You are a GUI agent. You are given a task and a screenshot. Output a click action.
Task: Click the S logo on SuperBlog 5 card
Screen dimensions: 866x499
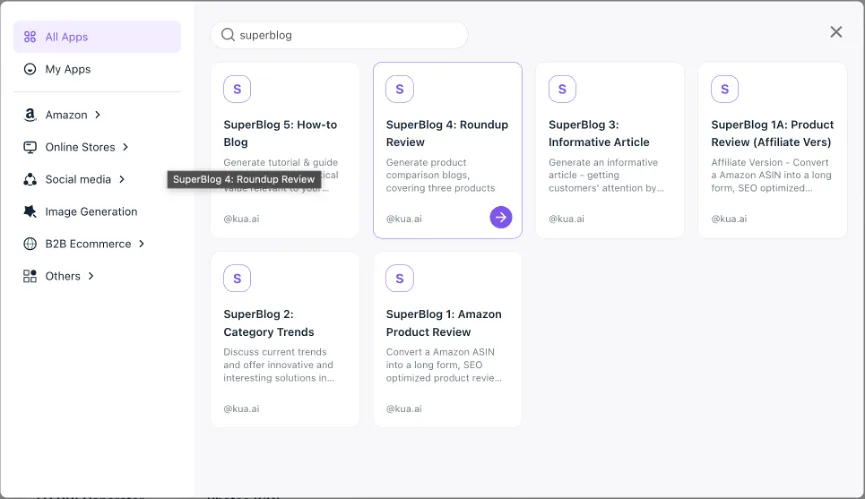click(x=237, y=89)
